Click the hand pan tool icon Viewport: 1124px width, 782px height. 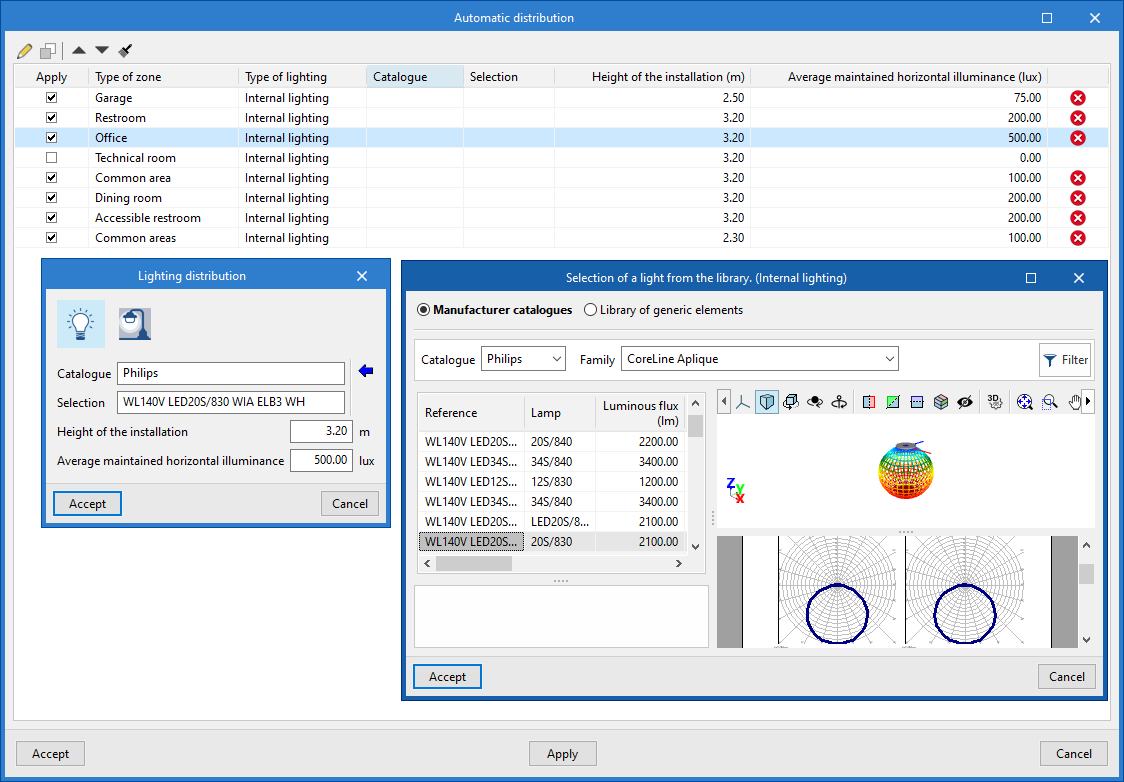(1075, 402)
